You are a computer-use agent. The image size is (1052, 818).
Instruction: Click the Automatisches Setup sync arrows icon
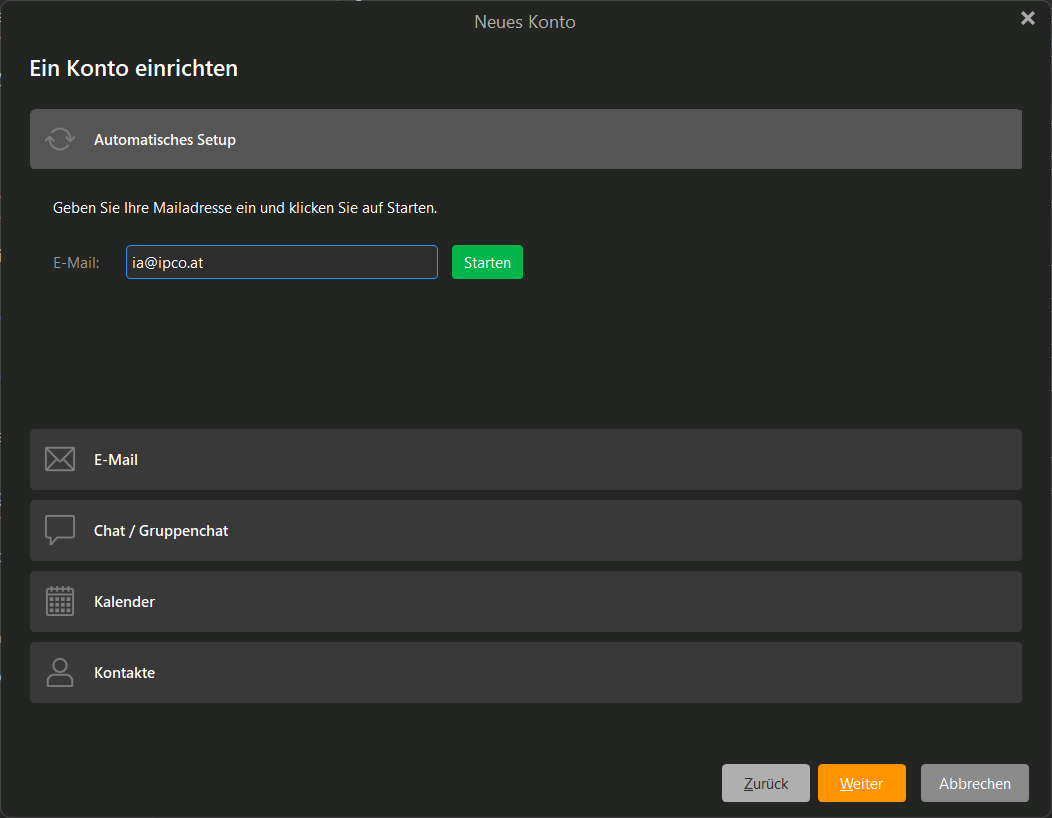60,139
